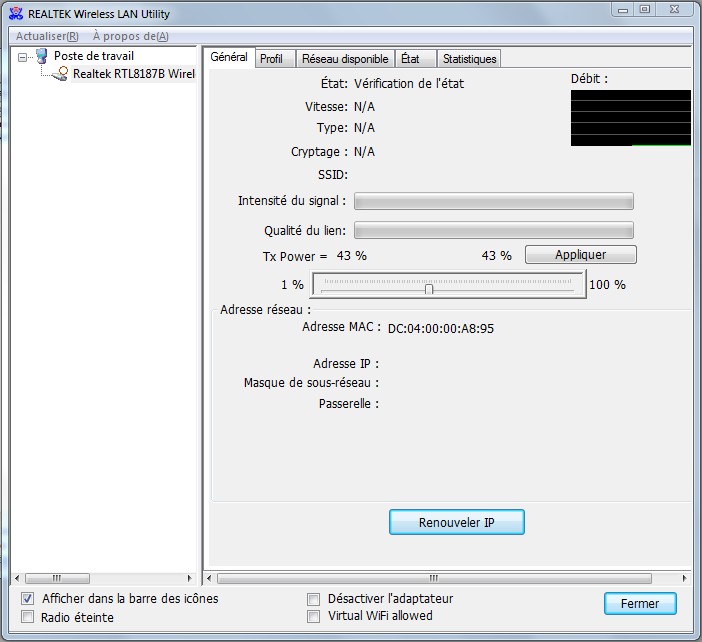Click the 100 % slider maximum label
This screenshot has width=702, height=642.
tap(607, 285)
